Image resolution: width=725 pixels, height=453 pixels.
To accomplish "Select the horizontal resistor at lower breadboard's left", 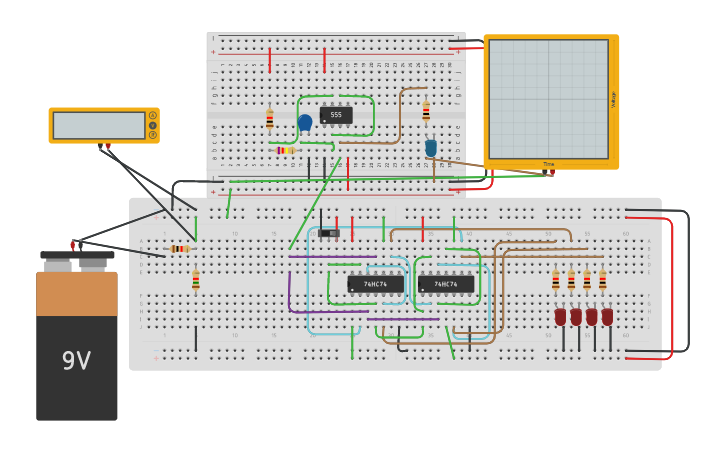I will click(180, 248).
